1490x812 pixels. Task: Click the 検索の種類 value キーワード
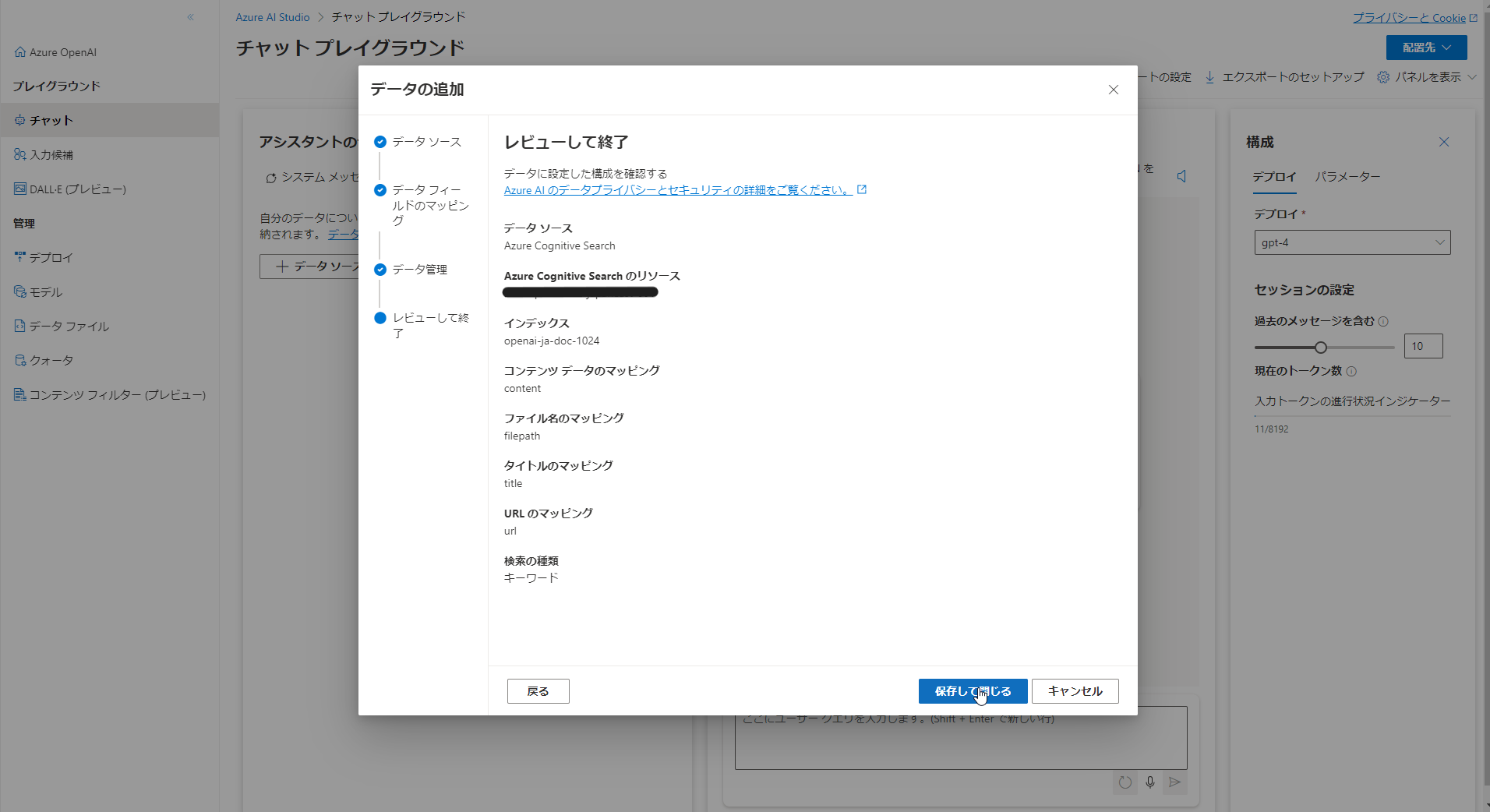pyautogui.click(x=531, y=577)
